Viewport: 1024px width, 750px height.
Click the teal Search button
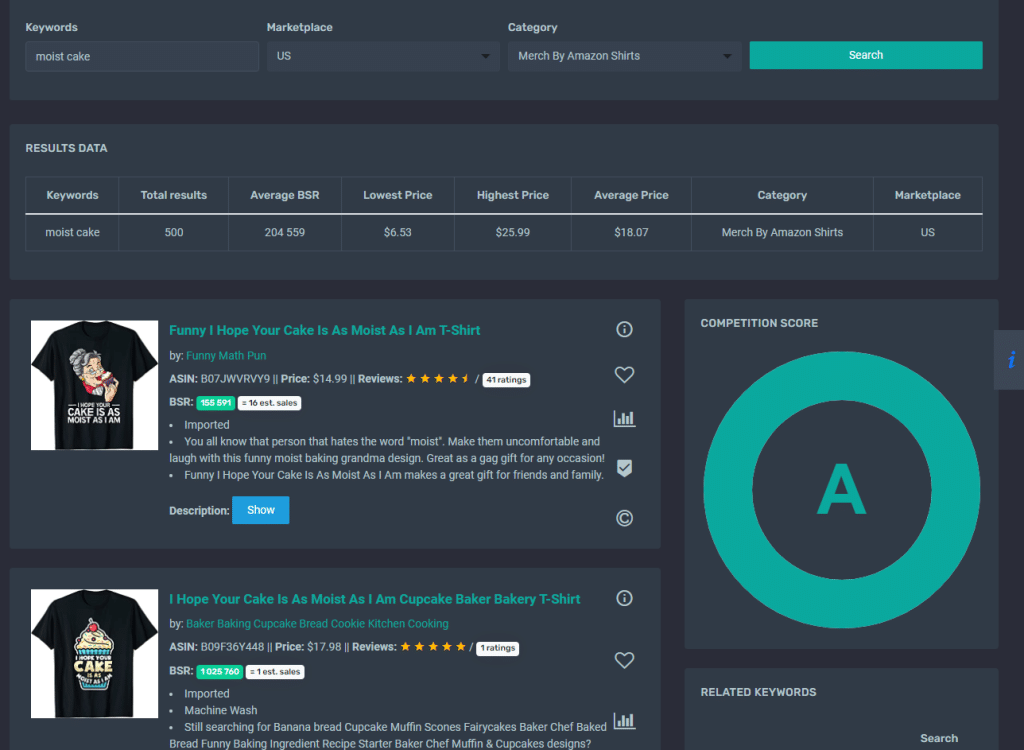(x=866, y=56)
